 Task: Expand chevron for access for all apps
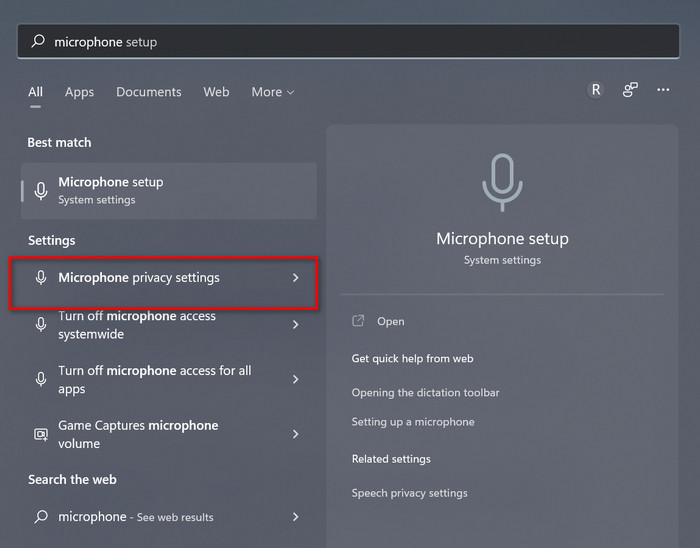click(296, 379)
